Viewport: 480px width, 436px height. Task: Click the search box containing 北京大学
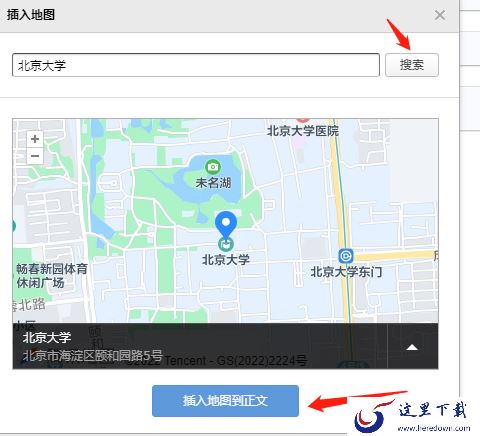coord(196,65)
